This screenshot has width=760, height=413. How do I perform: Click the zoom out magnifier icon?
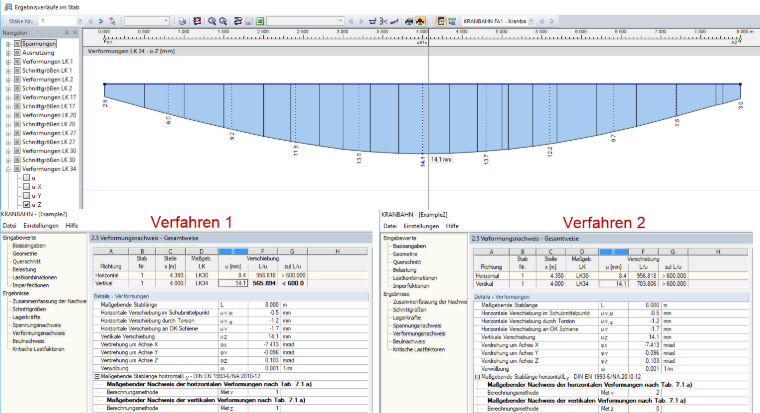tap(223, 21)
